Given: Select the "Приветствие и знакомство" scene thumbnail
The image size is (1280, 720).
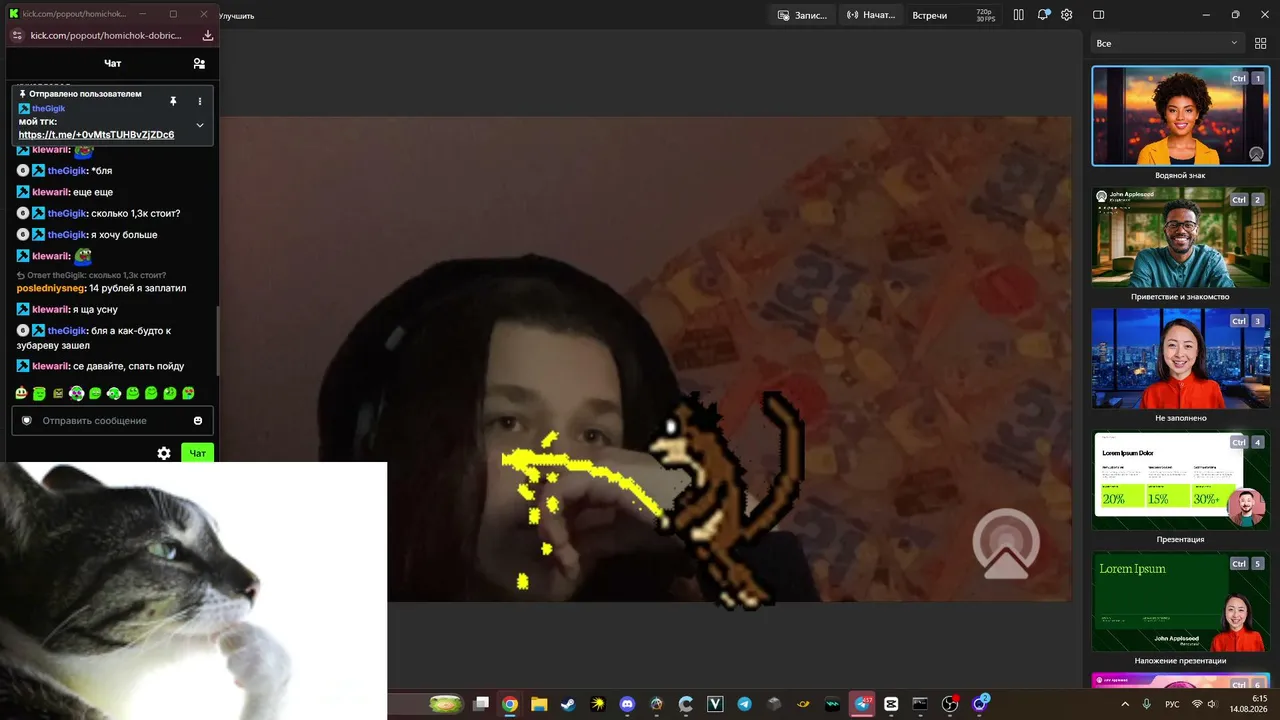Looking at the screenshot, I should (x=1180, y=237).
